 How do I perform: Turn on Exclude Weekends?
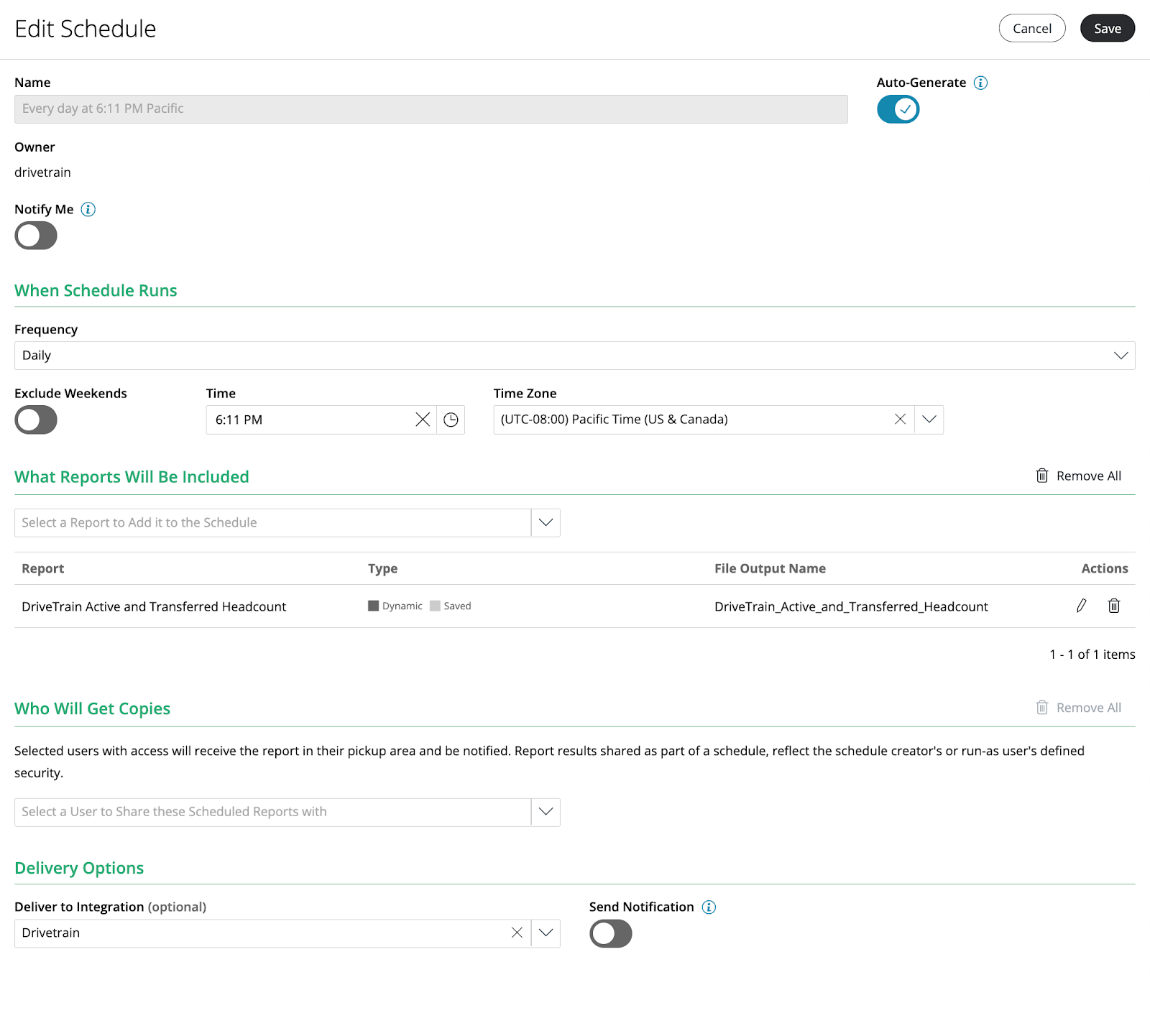[36, 420]
